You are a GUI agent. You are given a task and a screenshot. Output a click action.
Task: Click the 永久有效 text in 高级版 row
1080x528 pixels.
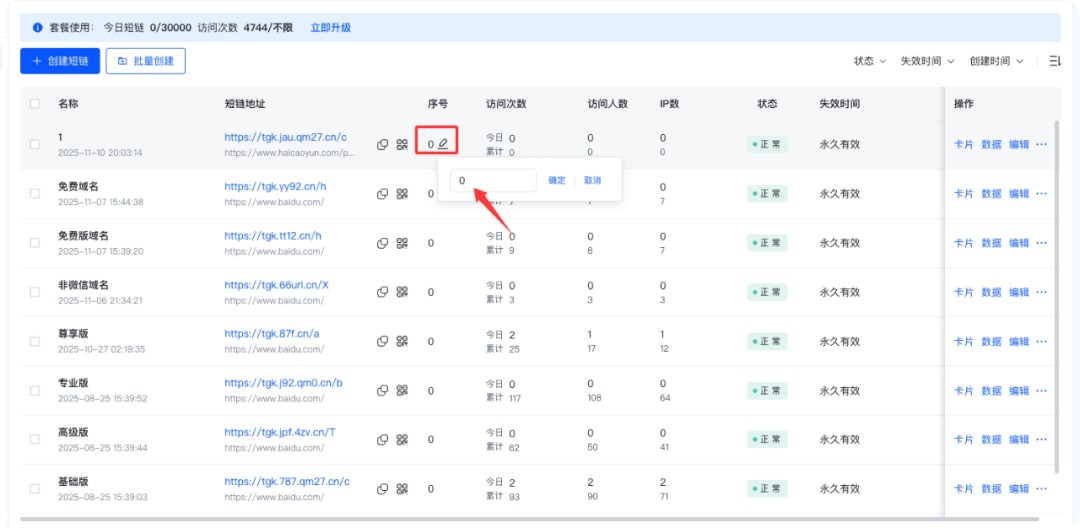[840, 439]
